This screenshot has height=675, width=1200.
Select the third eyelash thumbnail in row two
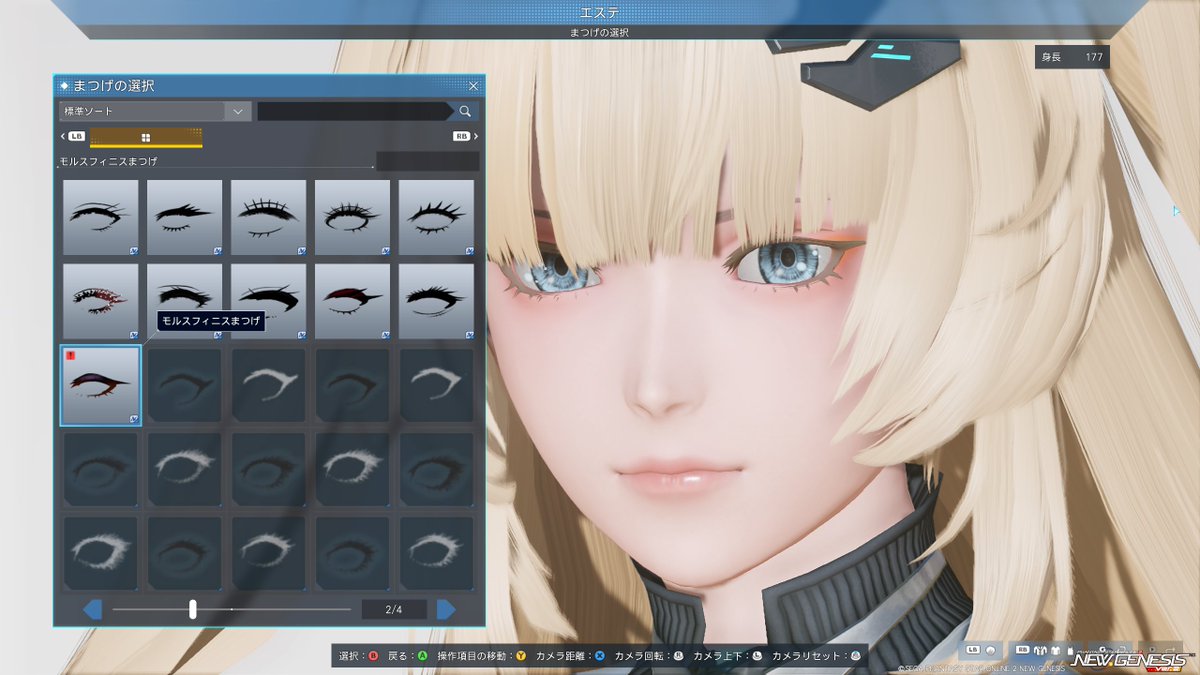point(269,301)
